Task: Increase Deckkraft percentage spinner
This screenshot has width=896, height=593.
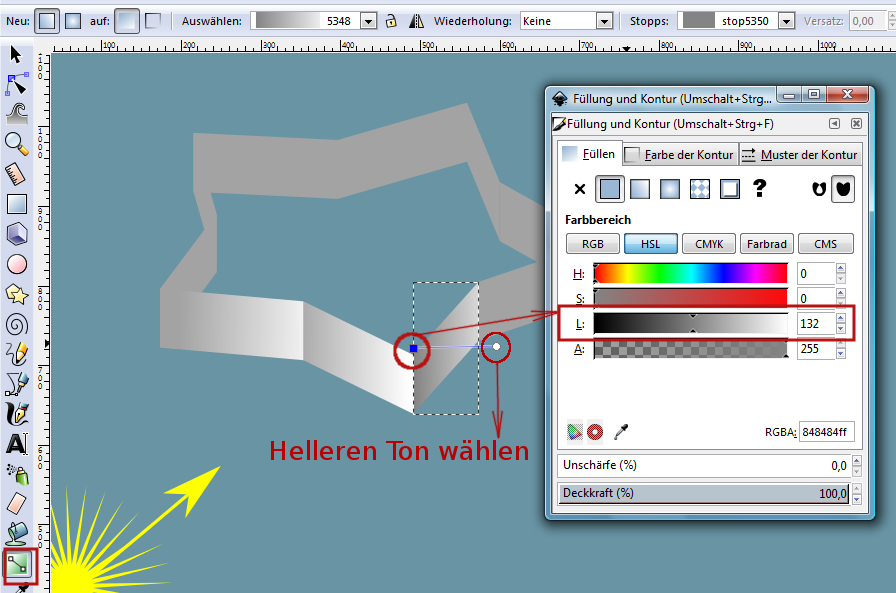Action: tap(857, 487)
